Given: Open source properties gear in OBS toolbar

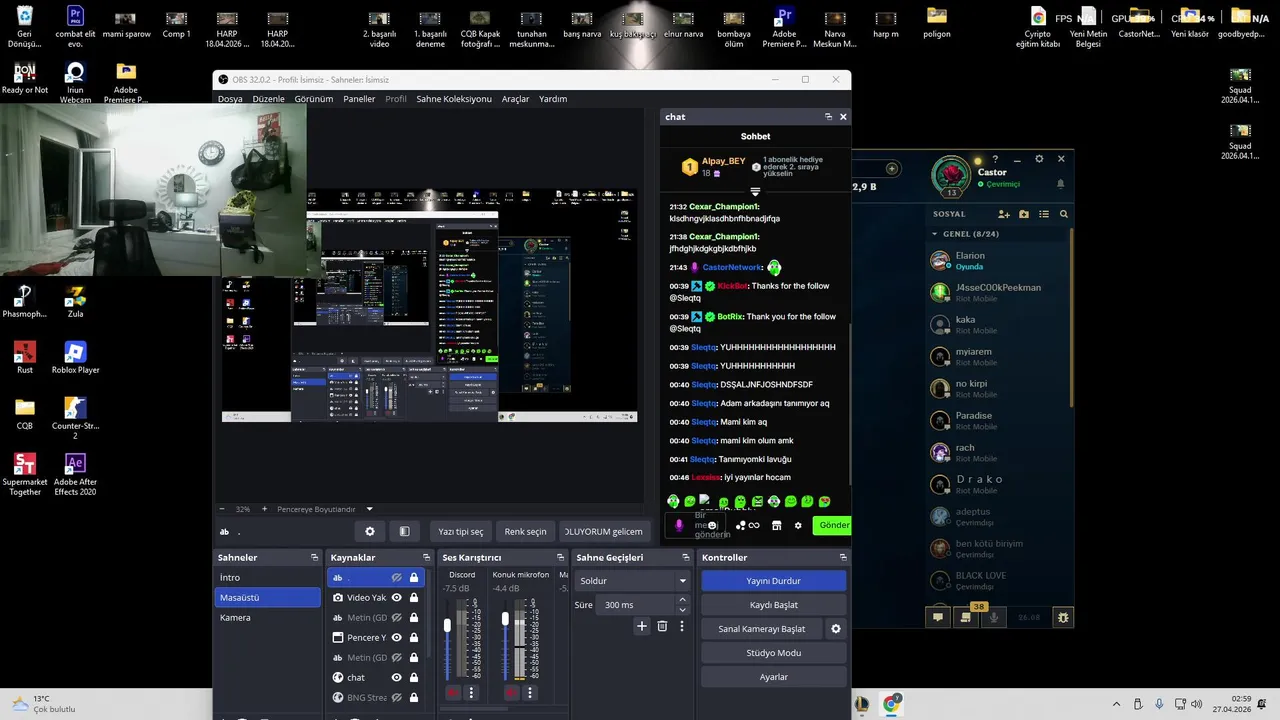Looking at the screenshot, I should point(370,531).
